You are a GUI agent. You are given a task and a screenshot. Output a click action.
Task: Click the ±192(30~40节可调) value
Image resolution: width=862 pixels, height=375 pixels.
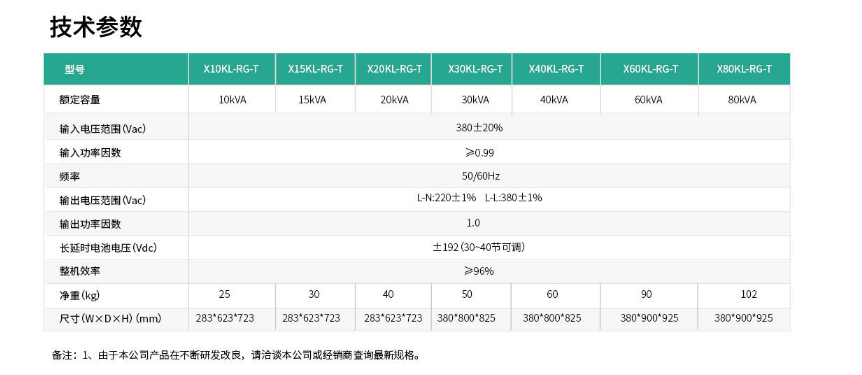(x=478, y=247)
